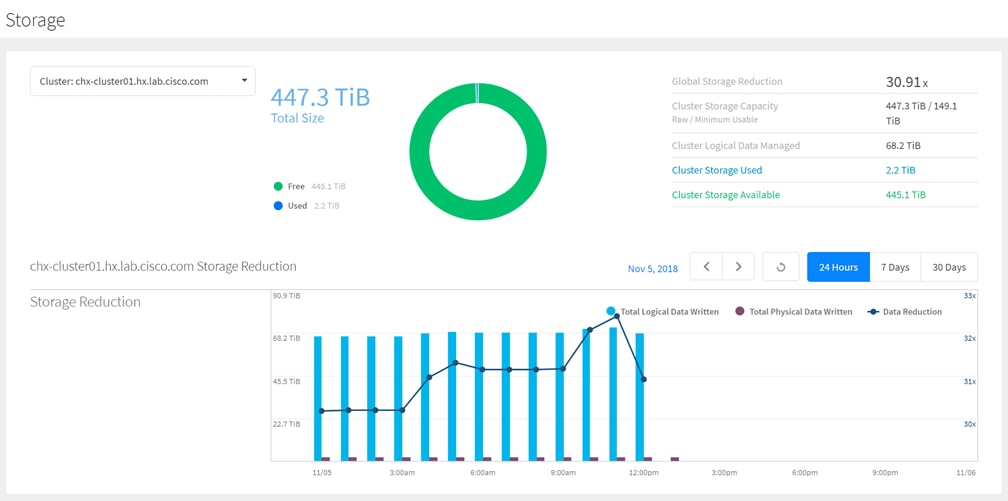Toggle Data Reduction line legend
Image resolution: width=1008 pixels, height=501 pixels.
tap(873, 311)
